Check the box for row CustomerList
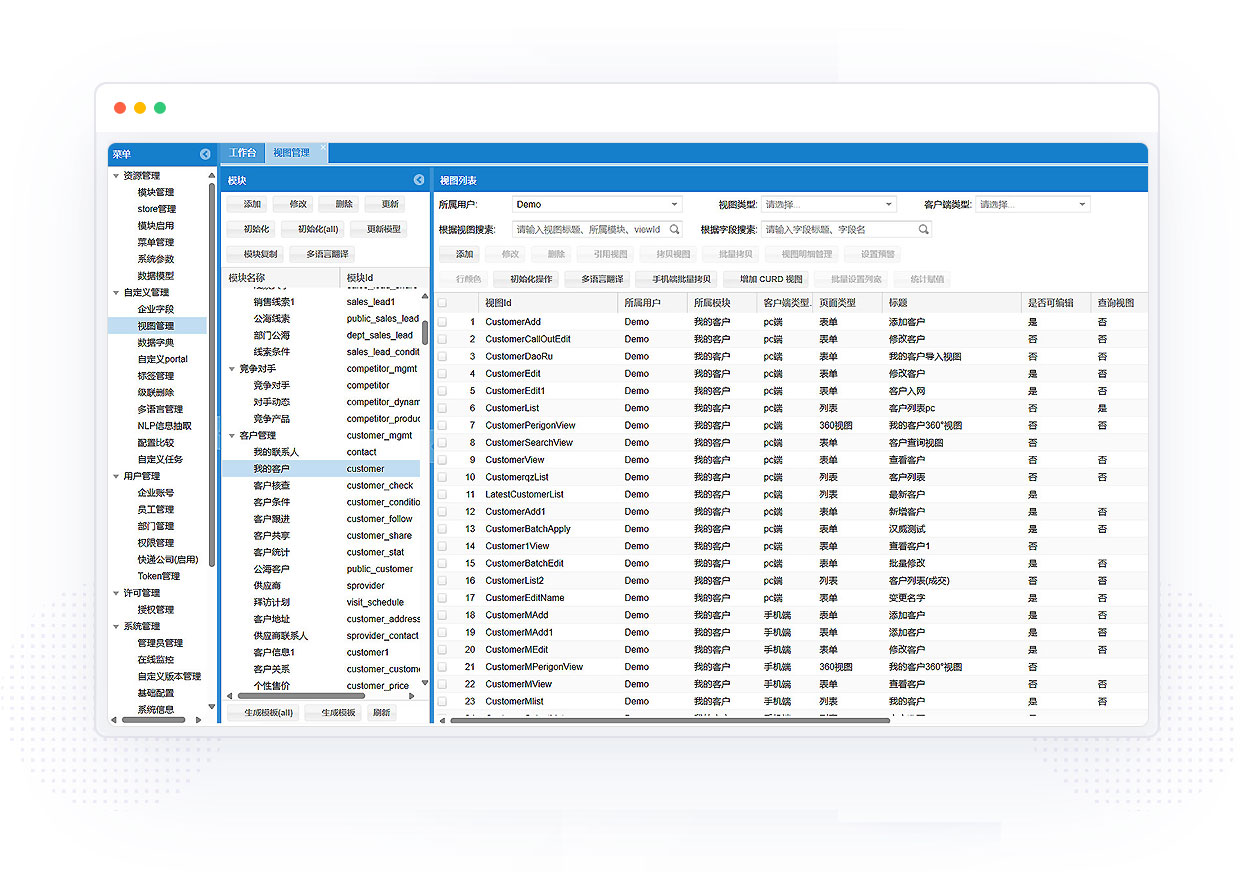The height and width of the screenshot is (880, 1240). (x=442, y=408)
